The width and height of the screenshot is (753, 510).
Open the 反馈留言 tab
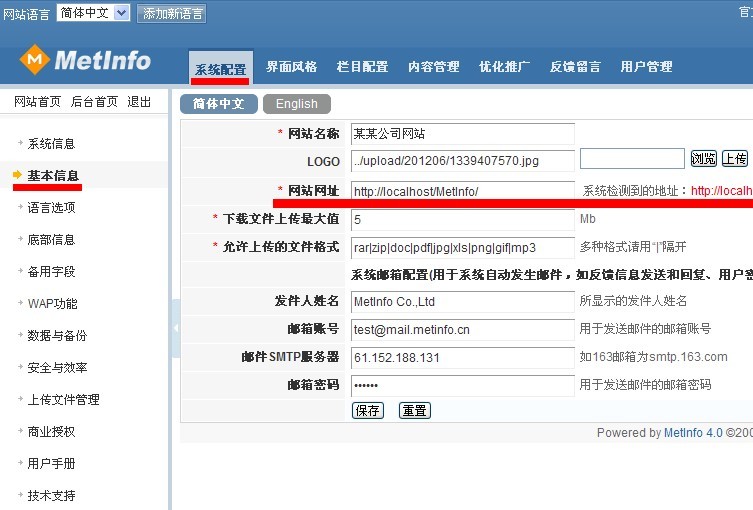pyautogui.click(x=575, y=66)
